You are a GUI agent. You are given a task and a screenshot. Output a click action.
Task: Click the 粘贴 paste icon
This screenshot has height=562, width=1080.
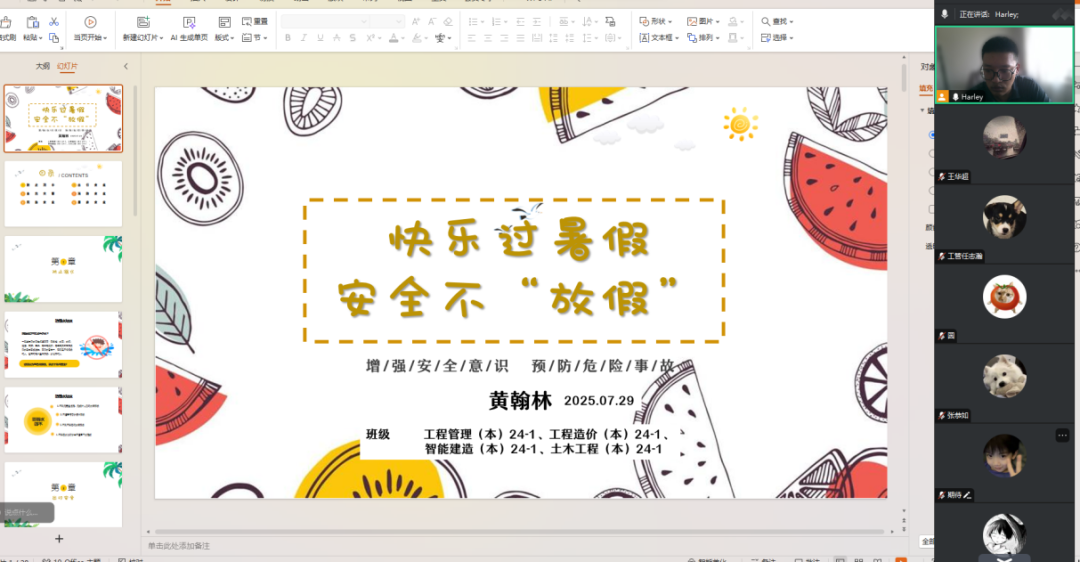(x=32, y=21)
